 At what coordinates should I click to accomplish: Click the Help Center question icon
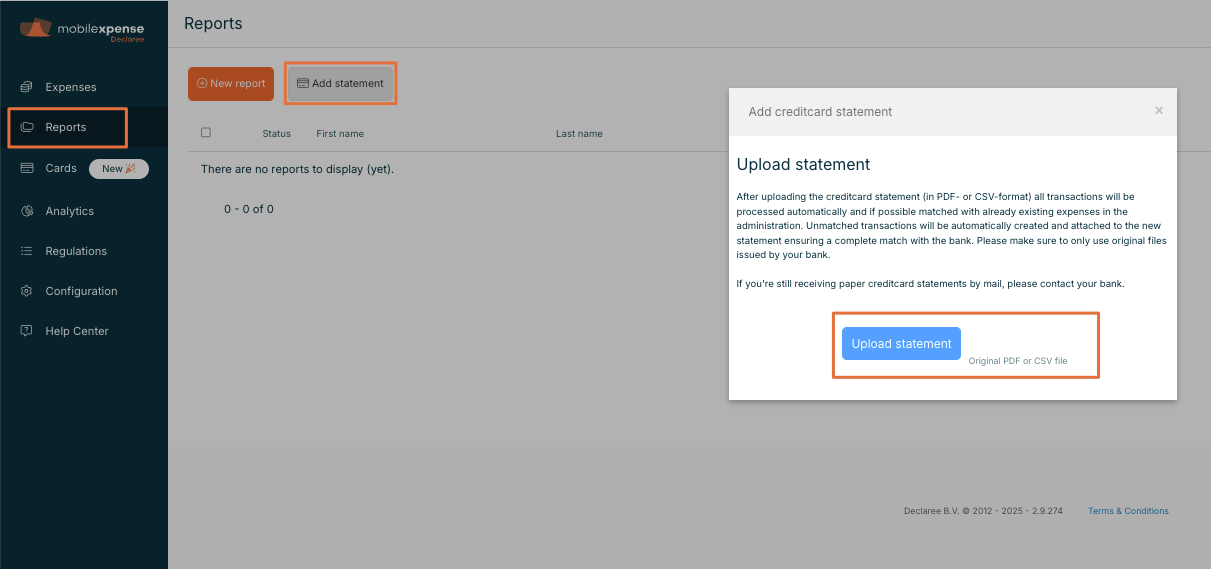[27, 331]
